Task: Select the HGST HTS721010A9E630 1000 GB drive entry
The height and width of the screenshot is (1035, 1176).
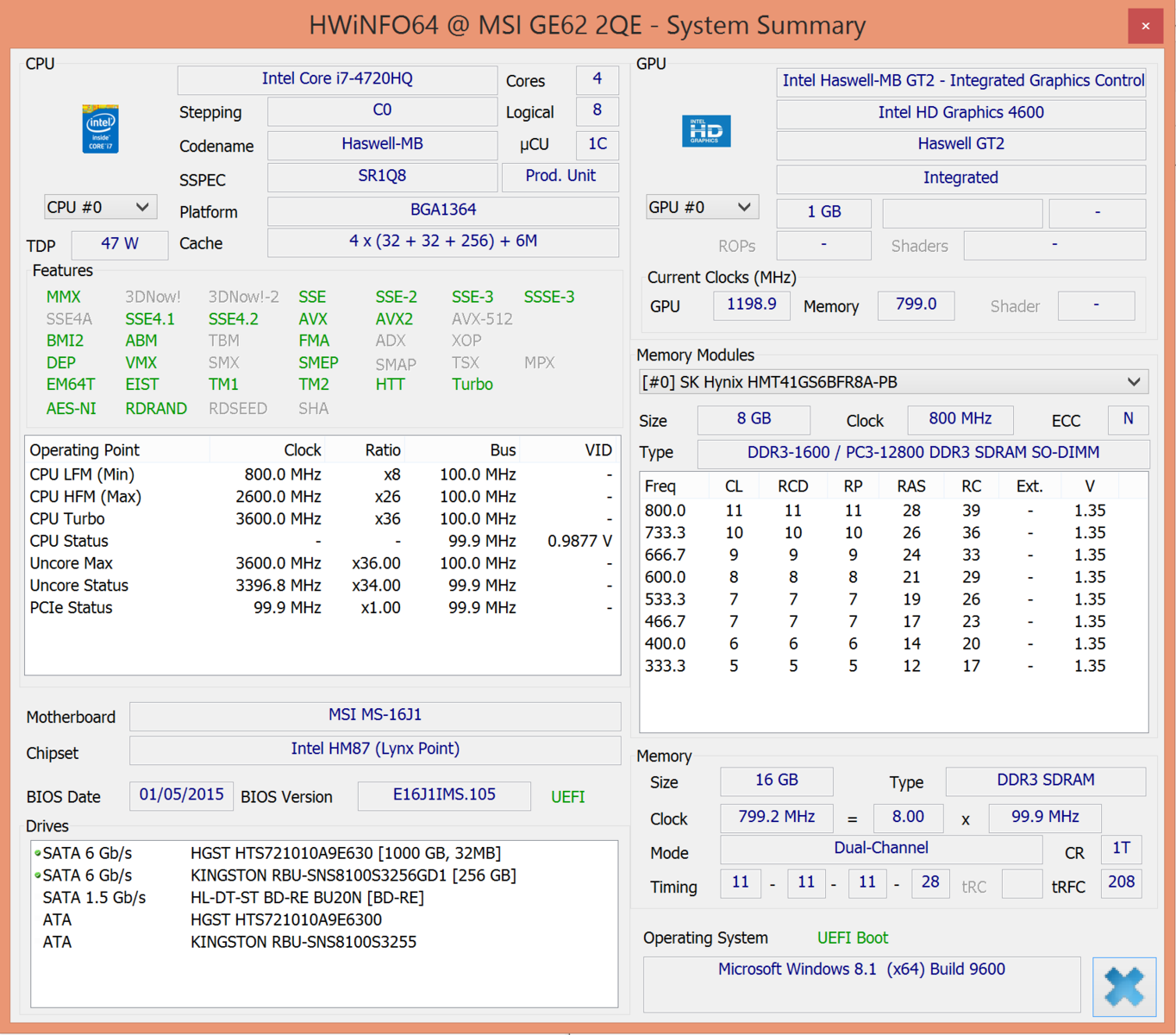Action: [x=324, y=853]
